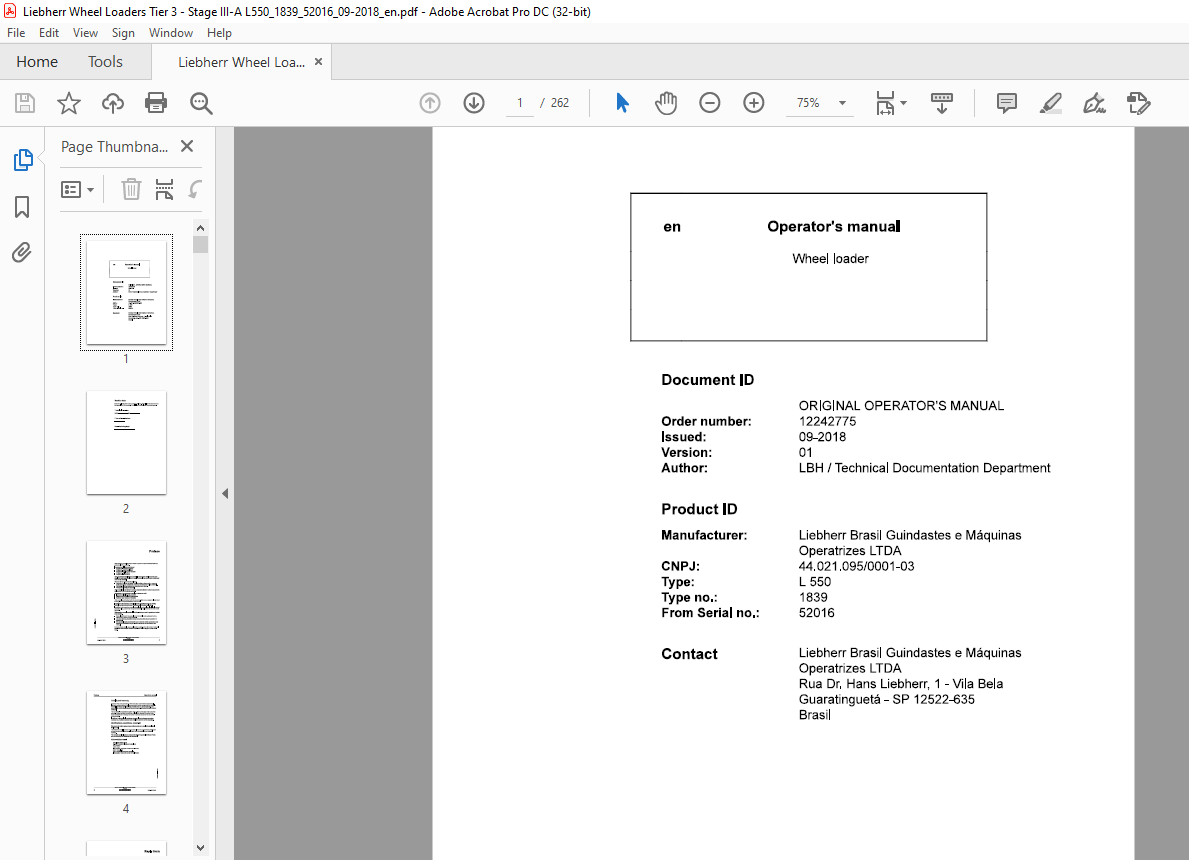1189x860 pixels.
Task: Add a comment sticky note
Action: tap(1007, 103)
